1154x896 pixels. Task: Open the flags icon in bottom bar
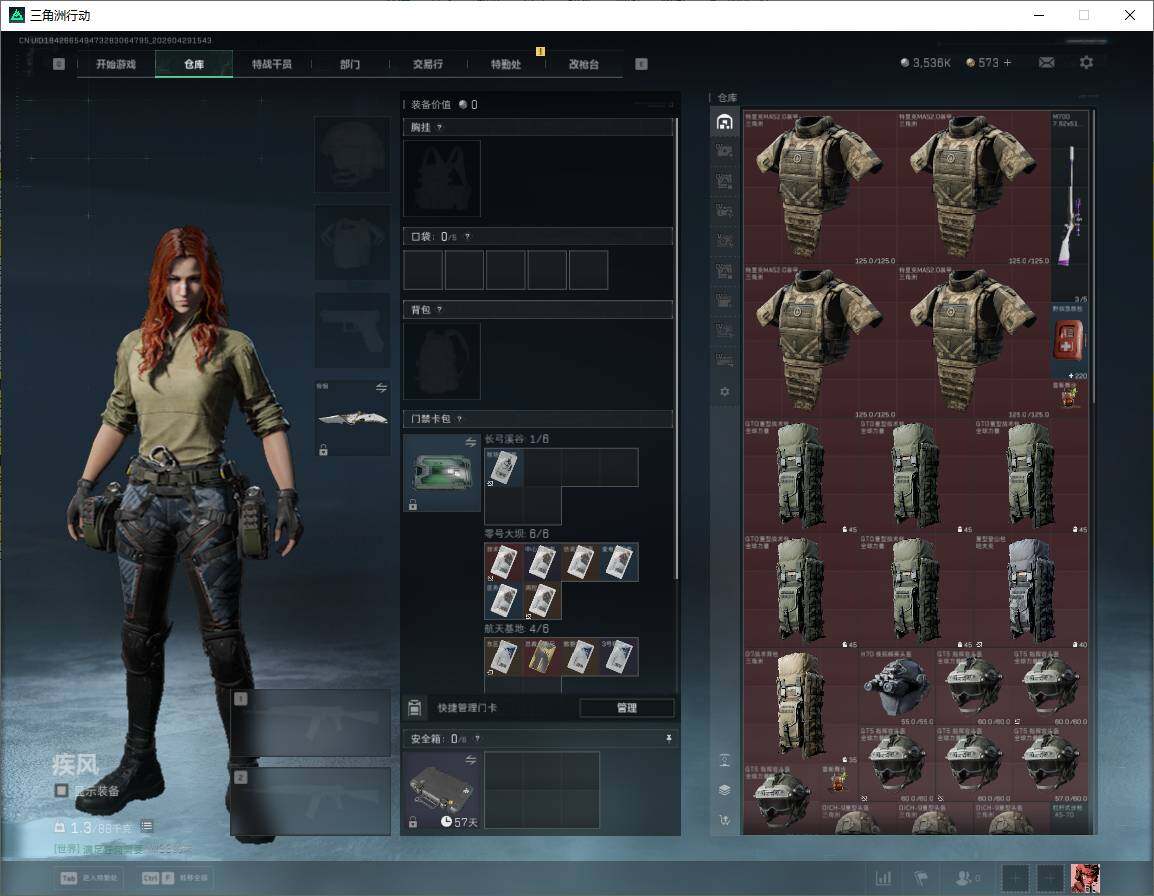[x=921, y=878]
